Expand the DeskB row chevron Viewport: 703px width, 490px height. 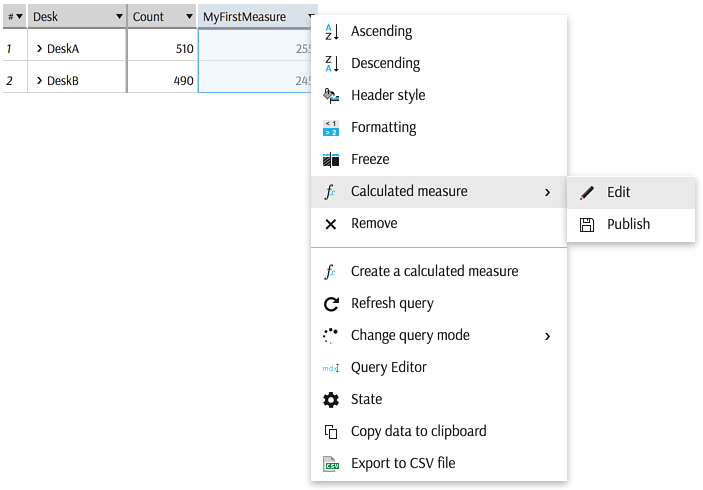coord(39,80)
